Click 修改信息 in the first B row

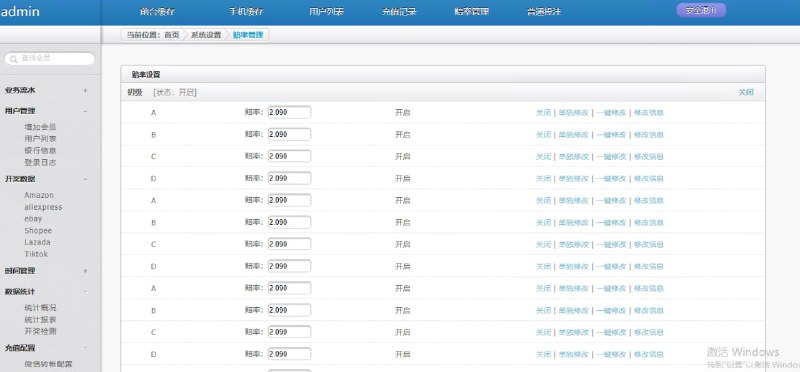[x=649, y=135]
